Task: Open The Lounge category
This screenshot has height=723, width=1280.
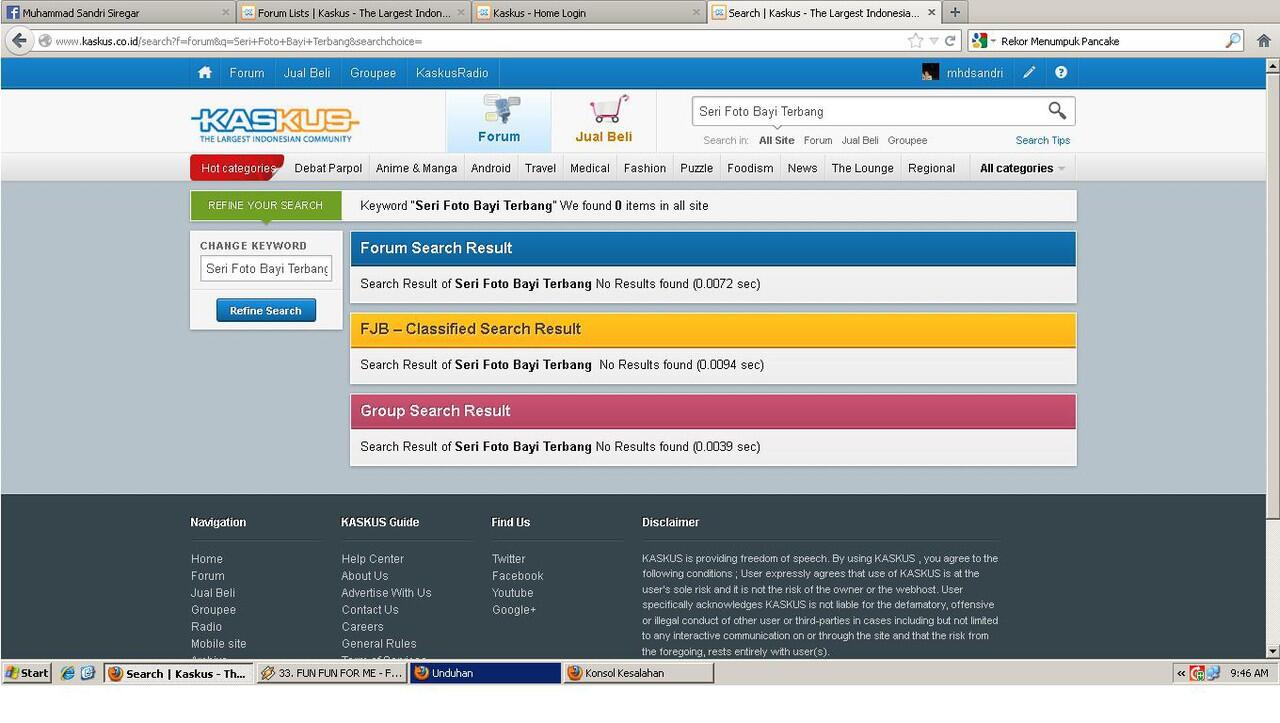Action: click(x=862, y=168)
